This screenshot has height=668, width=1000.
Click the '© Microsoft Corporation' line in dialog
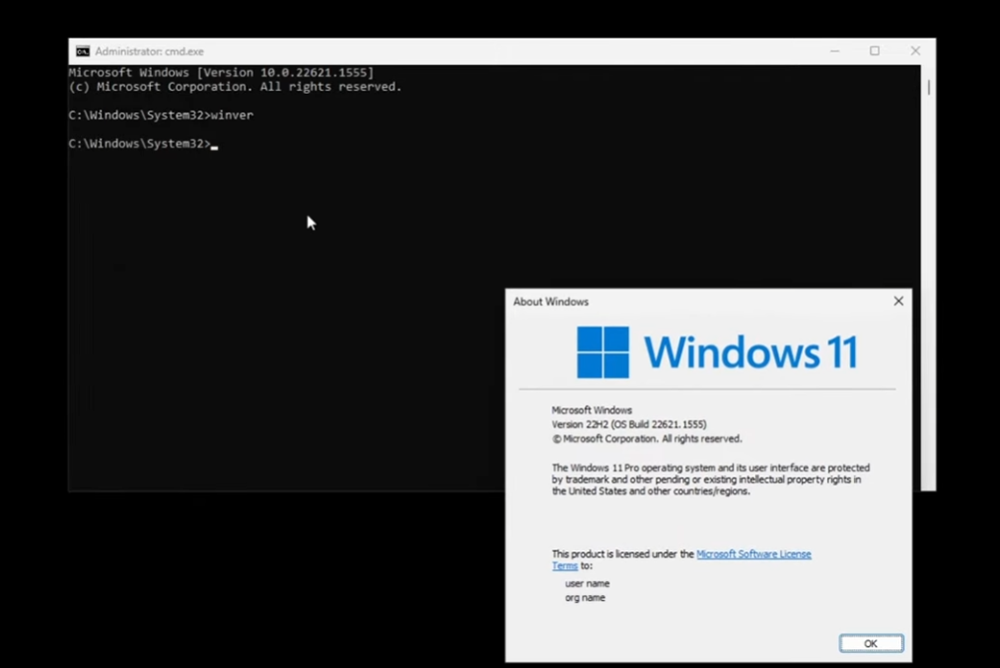pyautogui.click(x=647, y=439)
